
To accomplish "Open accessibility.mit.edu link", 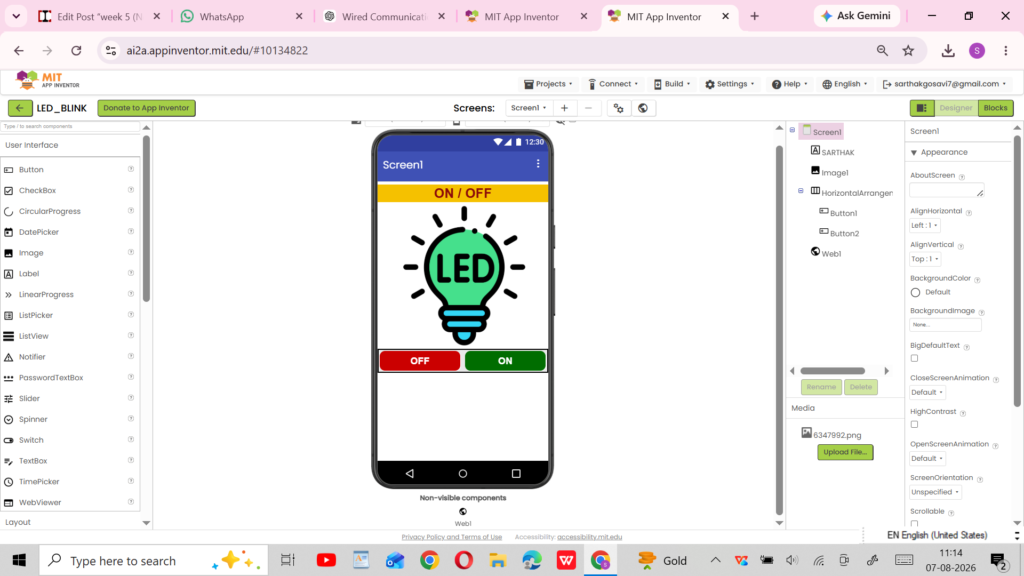I will pos(589,537).
